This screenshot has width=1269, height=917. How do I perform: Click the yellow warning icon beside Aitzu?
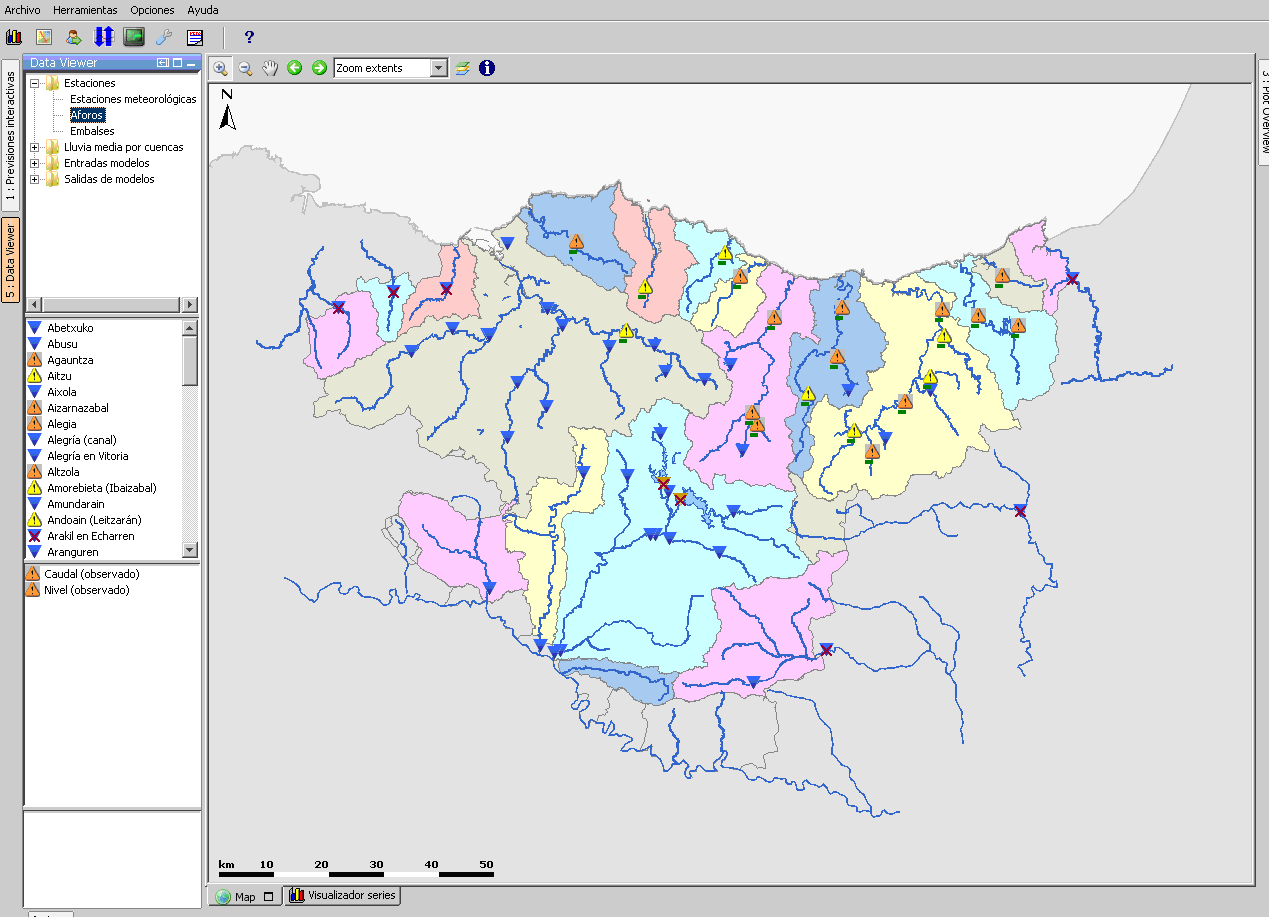point(34,376)
